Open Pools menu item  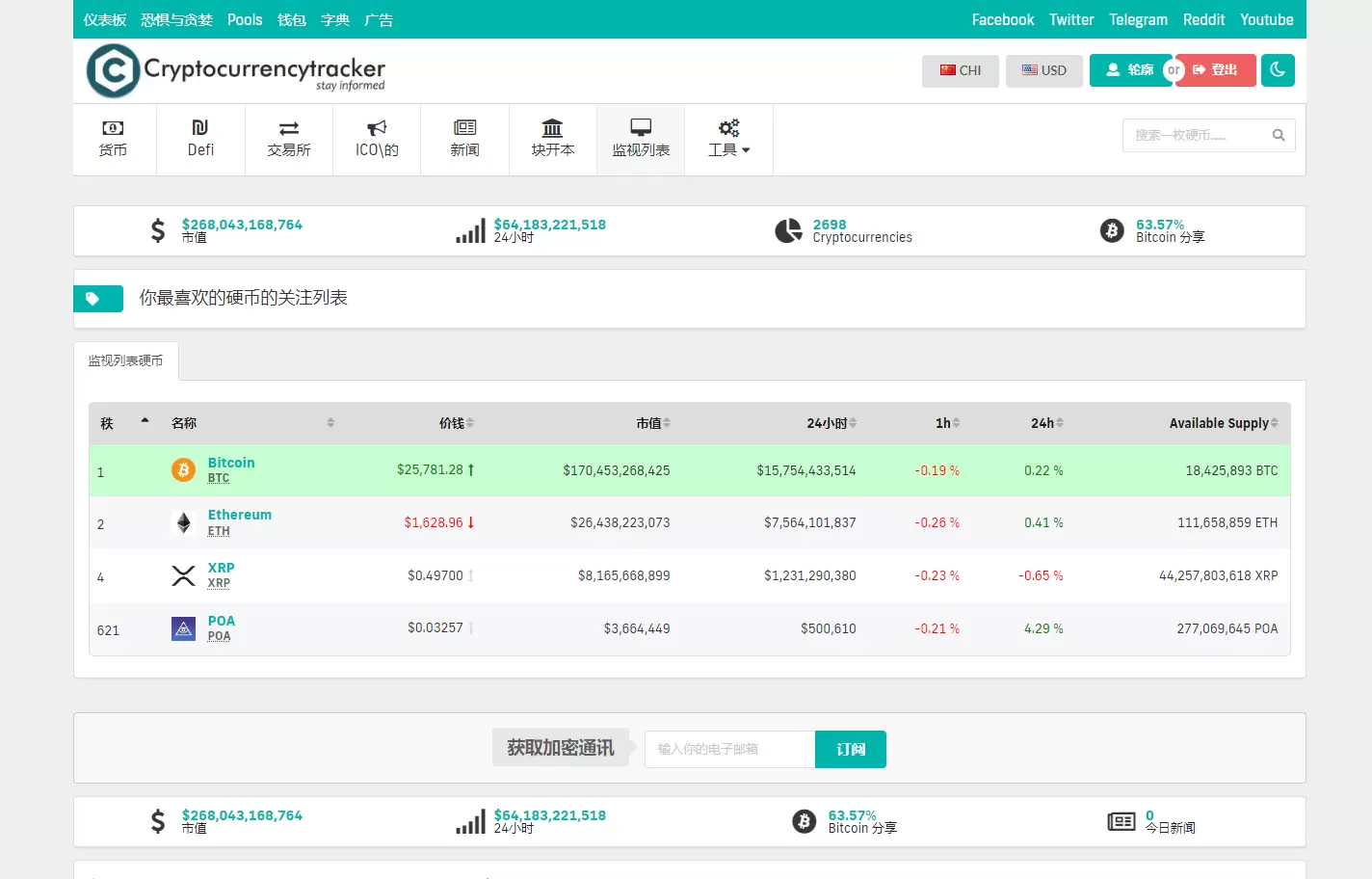pos(245,19)
